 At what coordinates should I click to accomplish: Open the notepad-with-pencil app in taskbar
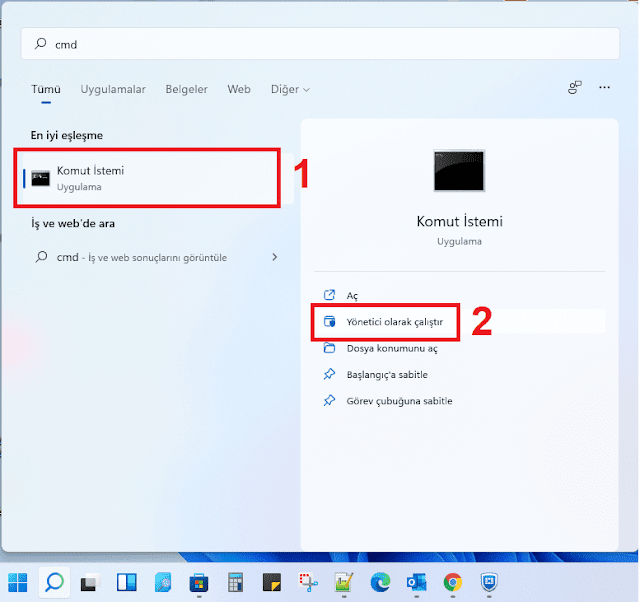(x=344, y=582)
